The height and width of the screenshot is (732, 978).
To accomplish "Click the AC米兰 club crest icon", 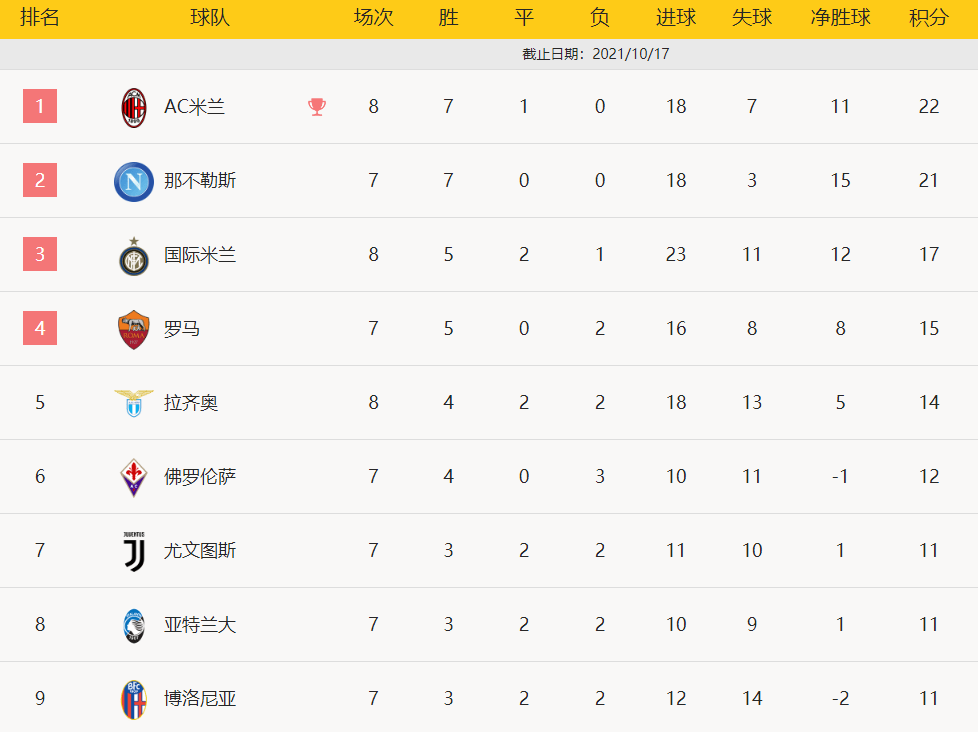I will pyautogui.click(x=133, y=107).
